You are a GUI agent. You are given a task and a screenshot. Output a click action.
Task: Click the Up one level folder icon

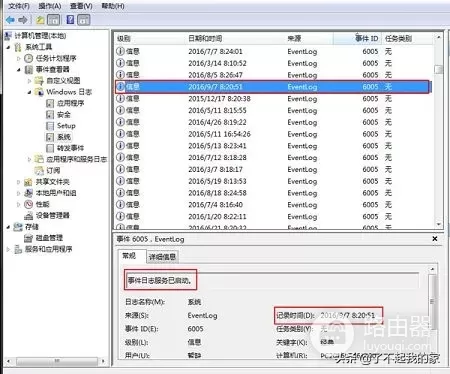pyautogui.click(x=40, y=20)
